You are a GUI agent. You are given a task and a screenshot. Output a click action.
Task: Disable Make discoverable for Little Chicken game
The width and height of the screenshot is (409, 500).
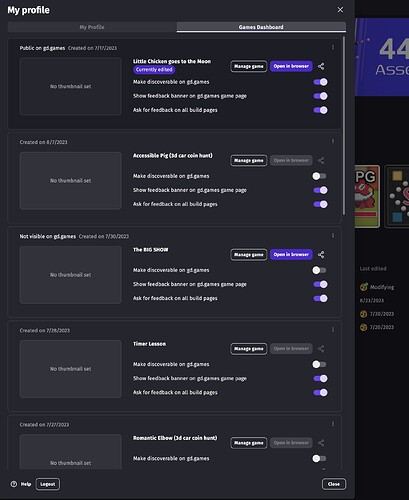click(320, 82)
